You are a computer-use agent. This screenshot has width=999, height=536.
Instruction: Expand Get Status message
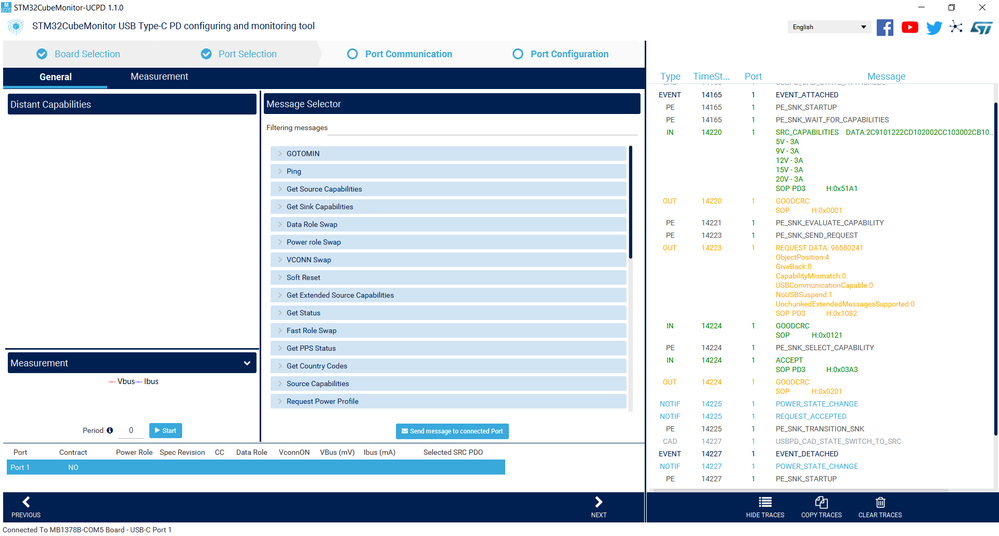(x=448, y=313)
